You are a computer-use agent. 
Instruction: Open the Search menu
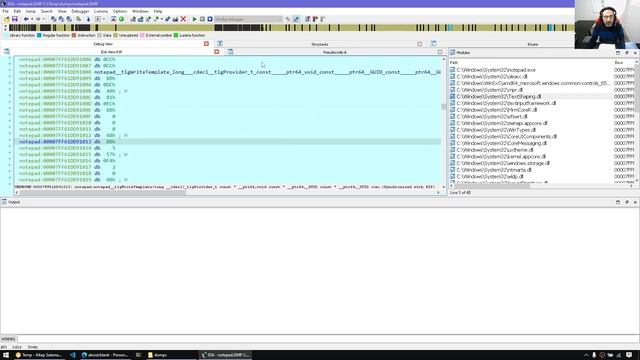47,11
